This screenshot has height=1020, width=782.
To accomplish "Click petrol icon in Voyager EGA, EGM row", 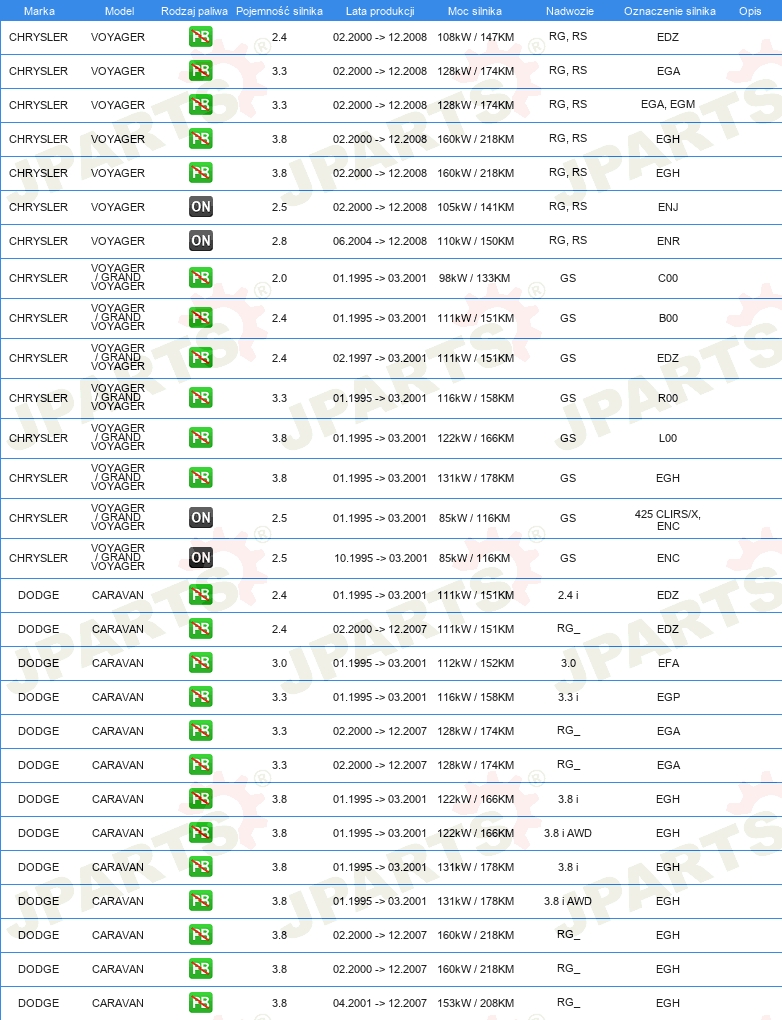I will pyautogui.click(x=200, y=105).
